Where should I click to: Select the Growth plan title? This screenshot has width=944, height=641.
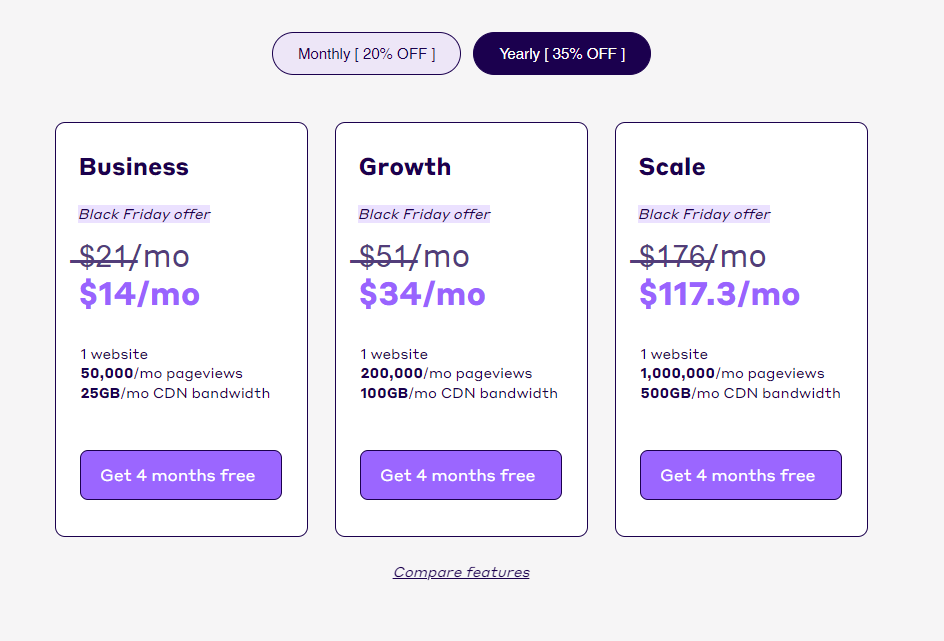click(x=405, y=167)
